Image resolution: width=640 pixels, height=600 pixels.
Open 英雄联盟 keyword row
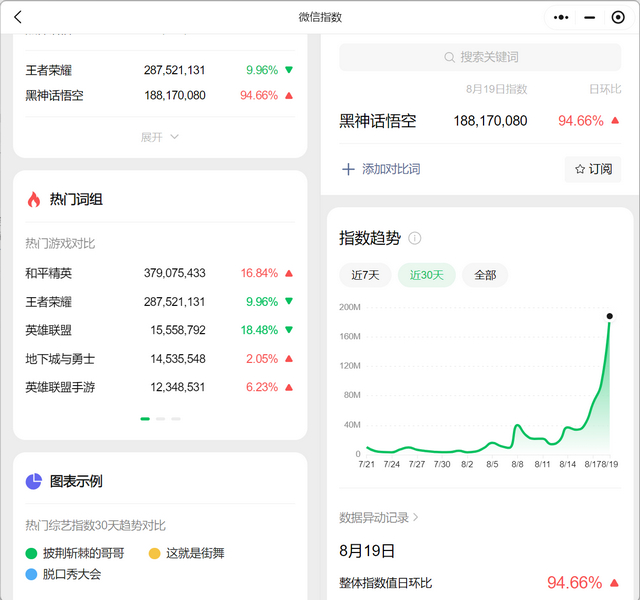coord(49,330)
